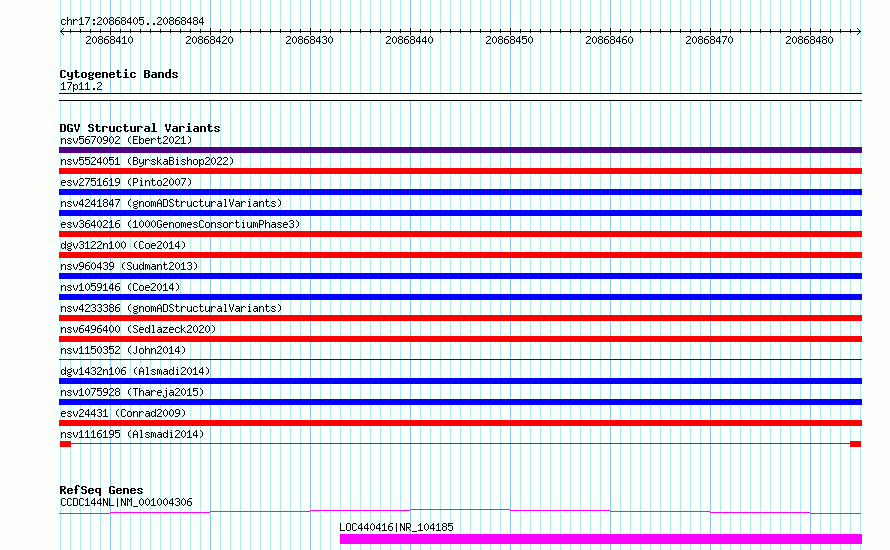
Task: Open variant nsv1150352 (John2014) label
Action: click(123, 350)
